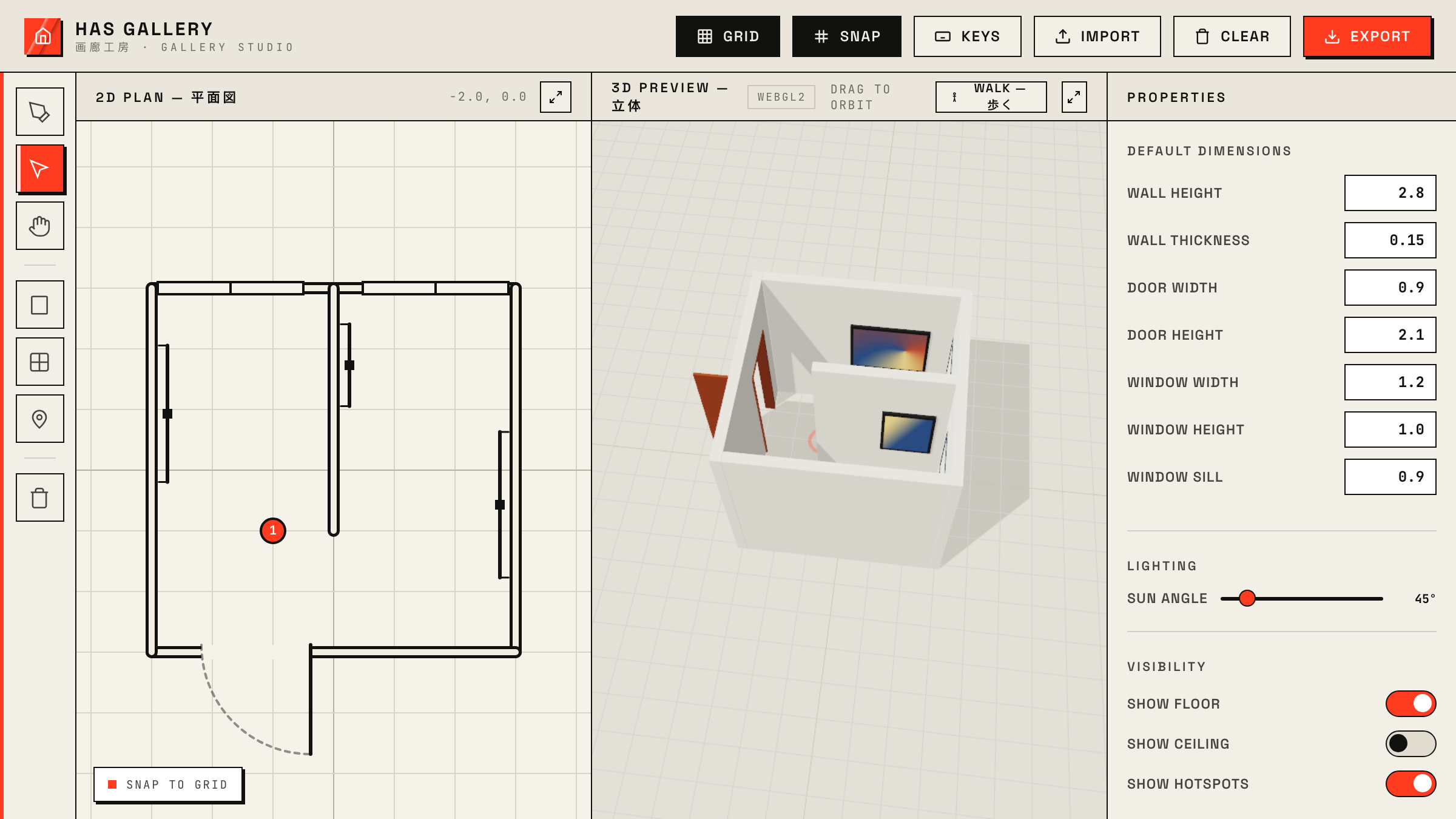Open the Keys shortcuts
Viewport: 1456px width, 819px height.
point(968,36)
